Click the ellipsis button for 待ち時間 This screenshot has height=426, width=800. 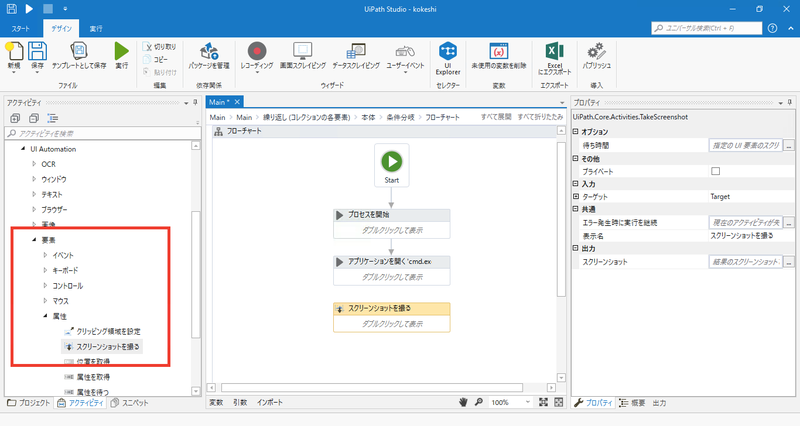[789, 145]
